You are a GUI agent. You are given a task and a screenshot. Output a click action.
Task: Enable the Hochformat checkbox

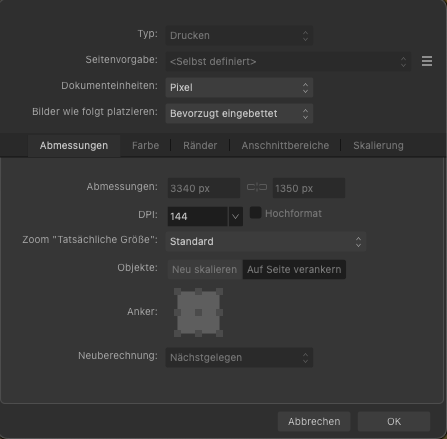click(255, 213)
